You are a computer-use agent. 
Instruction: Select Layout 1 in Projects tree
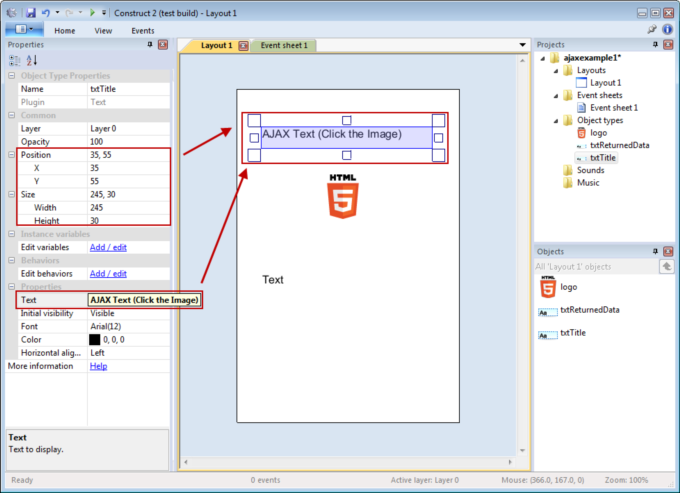point(605,83)
